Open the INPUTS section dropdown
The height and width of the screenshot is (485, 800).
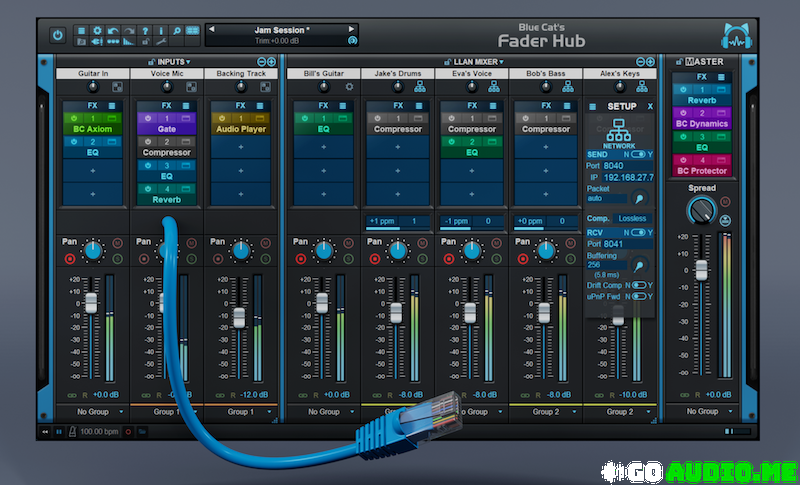point(187,62)
